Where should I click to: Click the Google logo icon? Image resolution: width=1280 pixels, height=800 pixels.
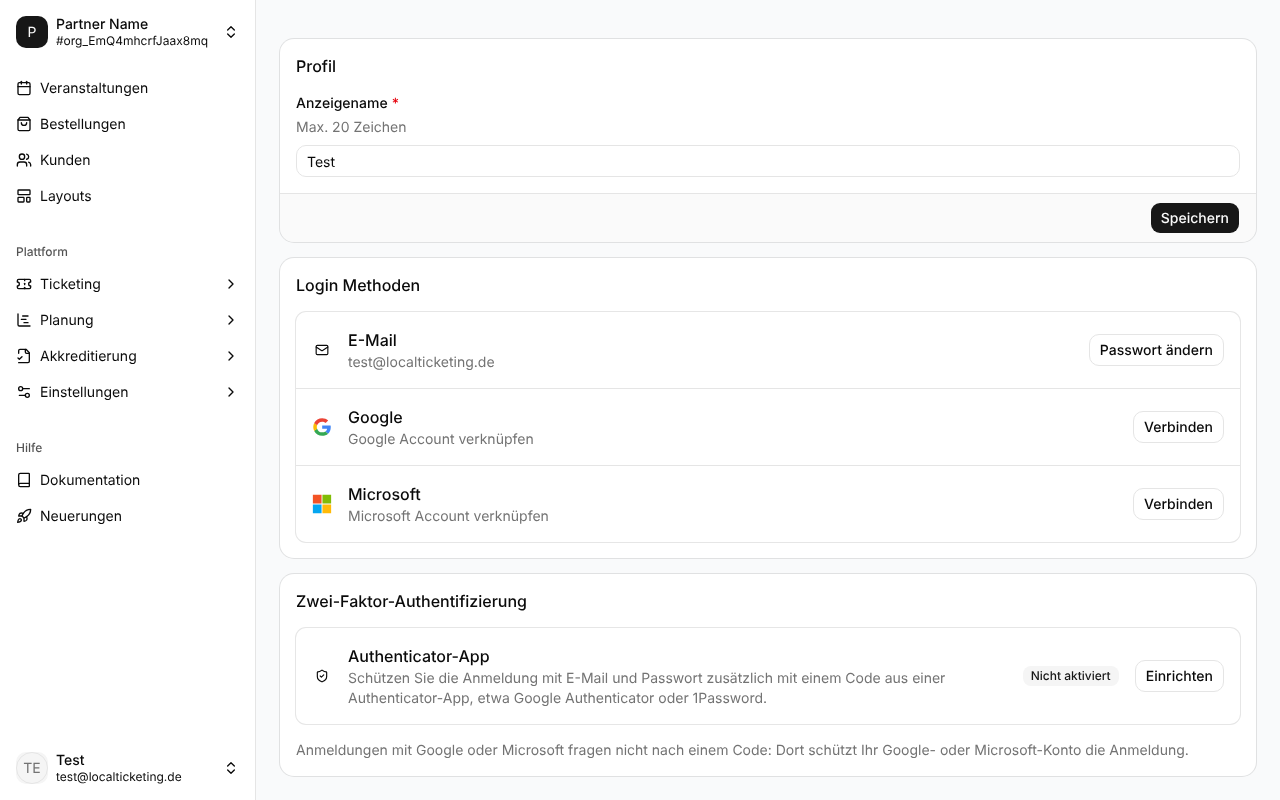322,427
